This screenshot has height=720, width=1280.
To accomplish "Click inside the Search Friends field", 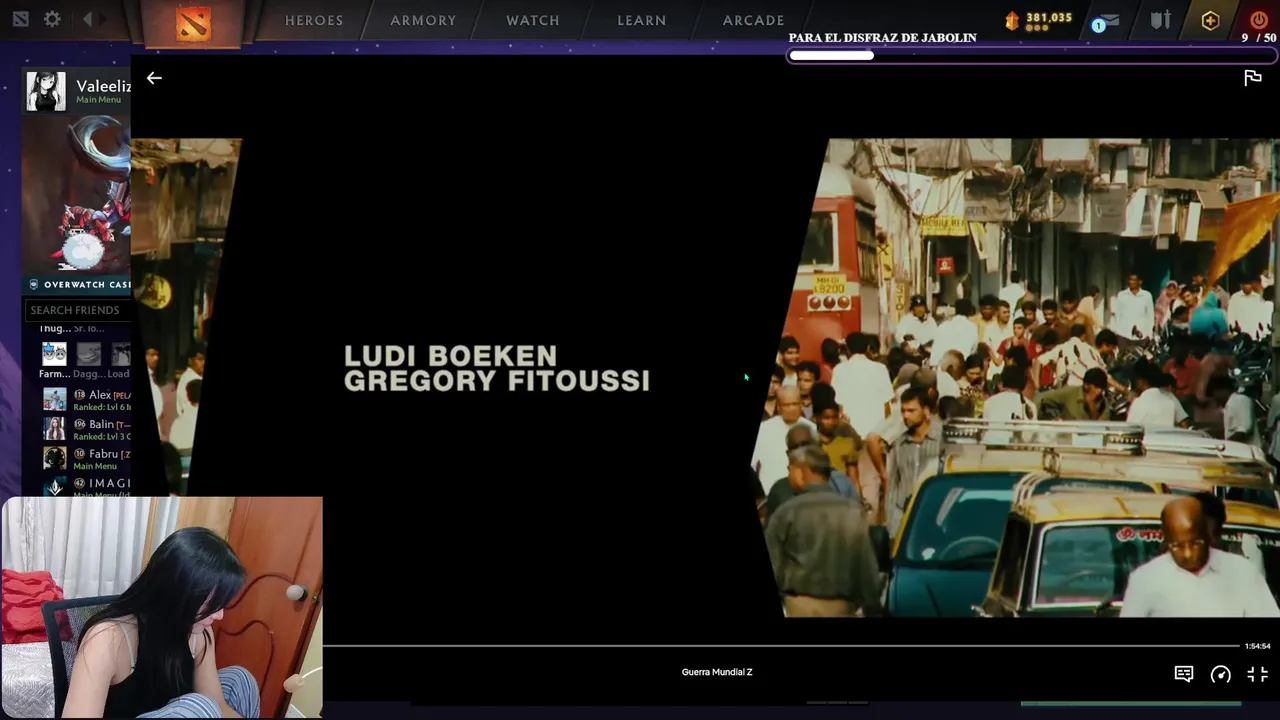I will [78, 310].
